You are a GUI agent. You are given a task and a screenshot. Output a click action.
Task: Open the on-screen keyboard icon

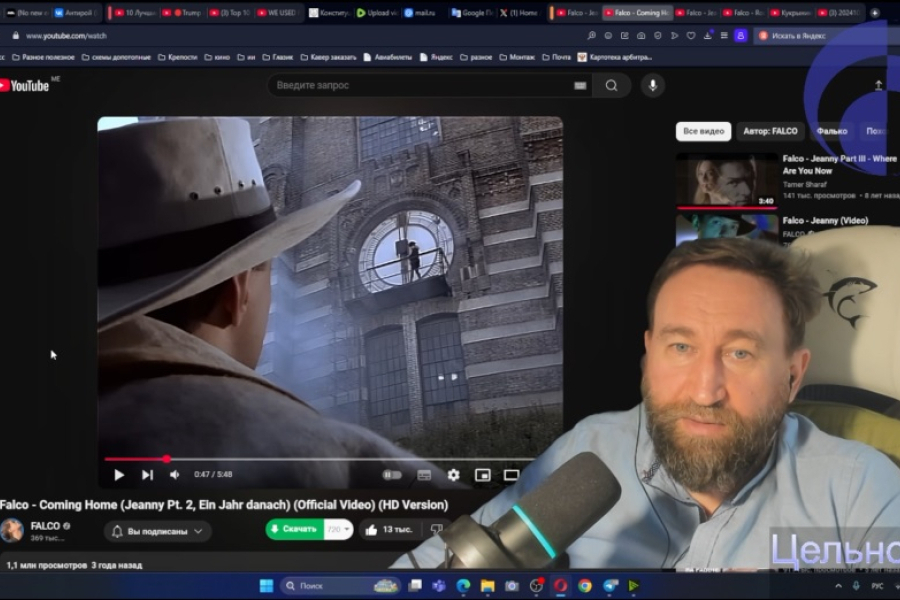pyautogui.click(x=580, y=86)
